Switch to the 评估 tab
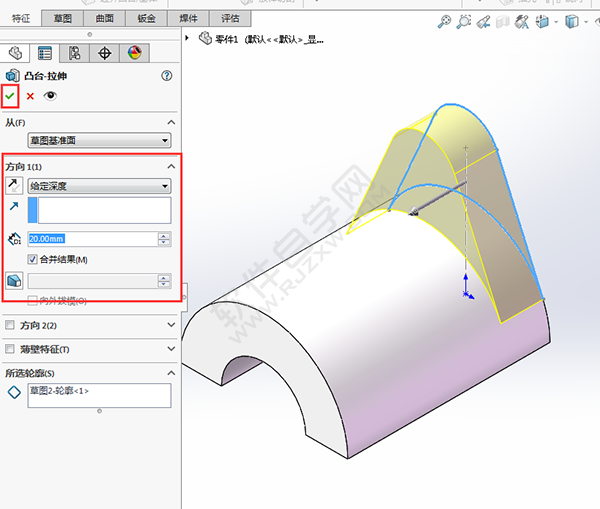 pos(230,18)
